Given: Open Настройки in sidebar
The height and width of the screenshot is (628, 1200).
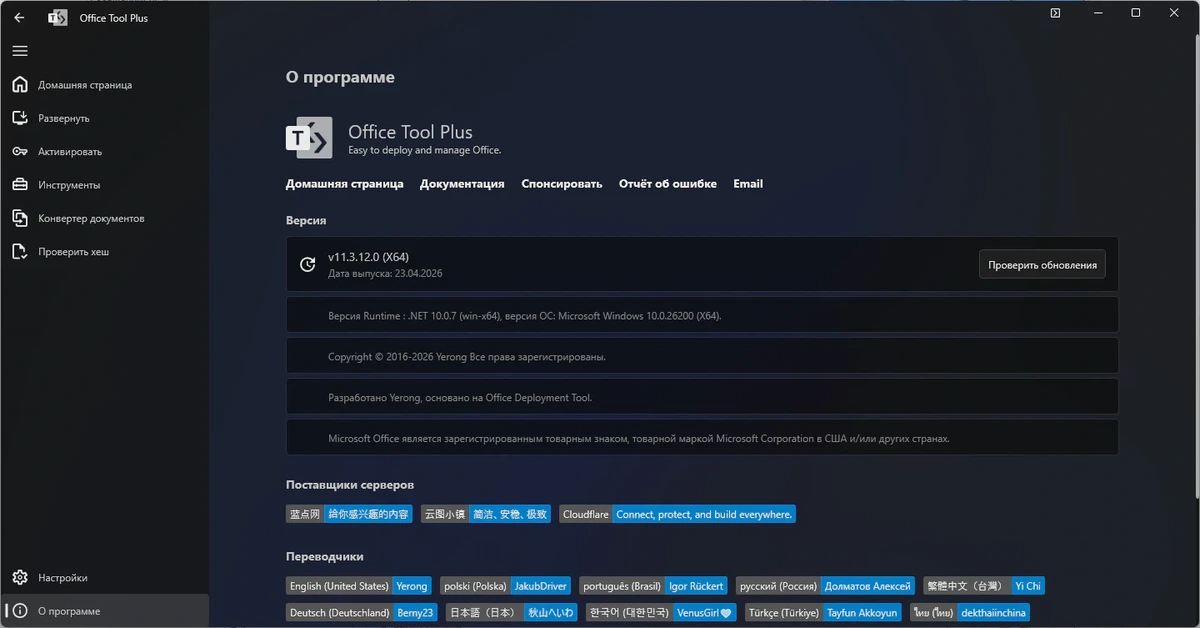Looking at the screenshot, I should 104,578.
